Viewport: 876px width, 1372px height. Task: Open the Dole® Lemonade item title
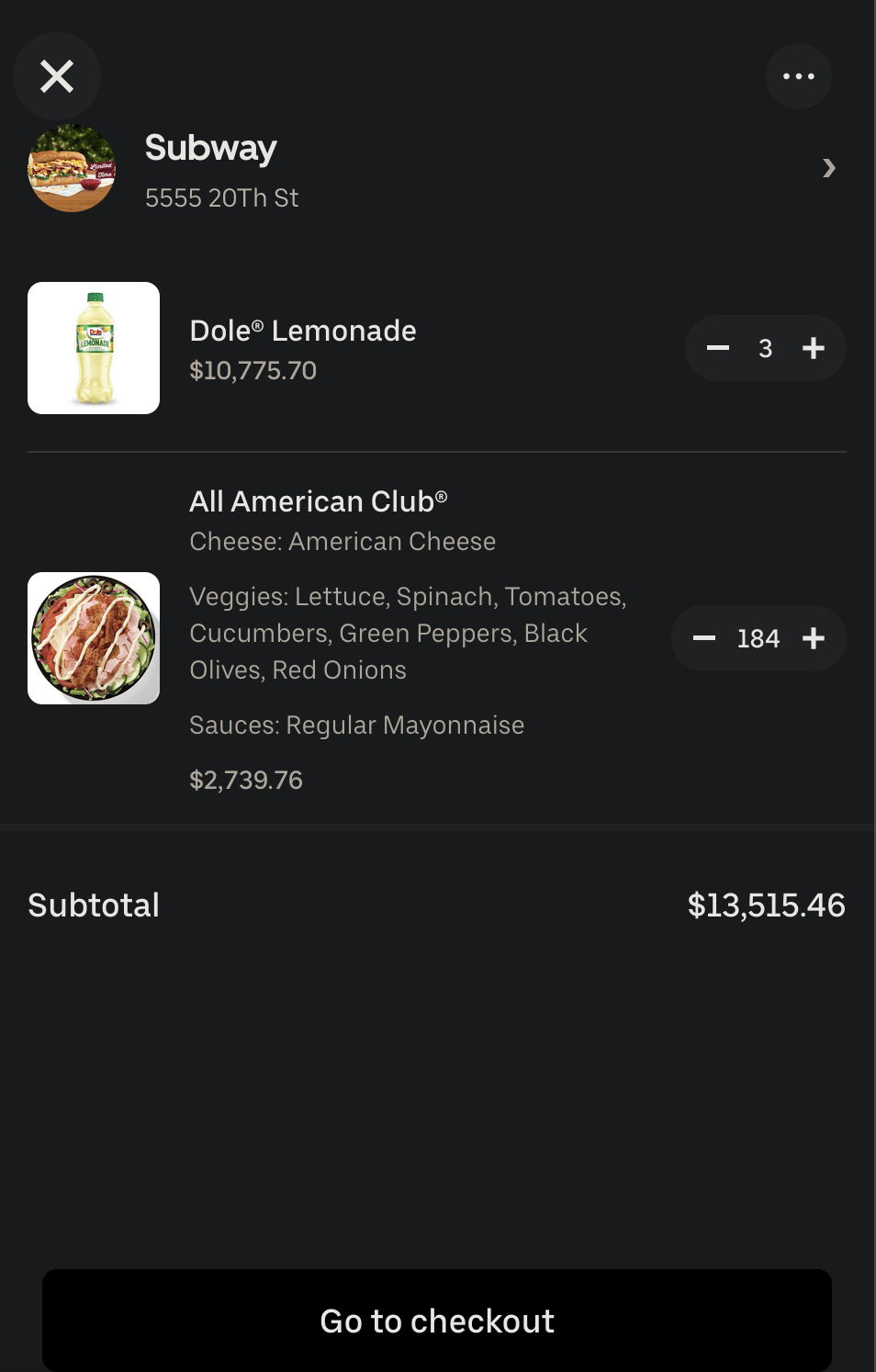pos(303,331)
